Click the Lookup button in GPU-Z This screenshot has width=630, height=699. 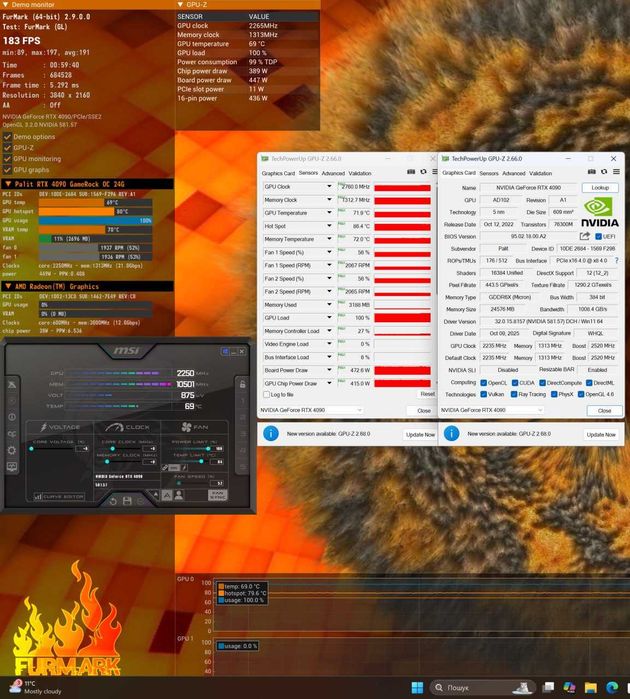tap(600, 188)
